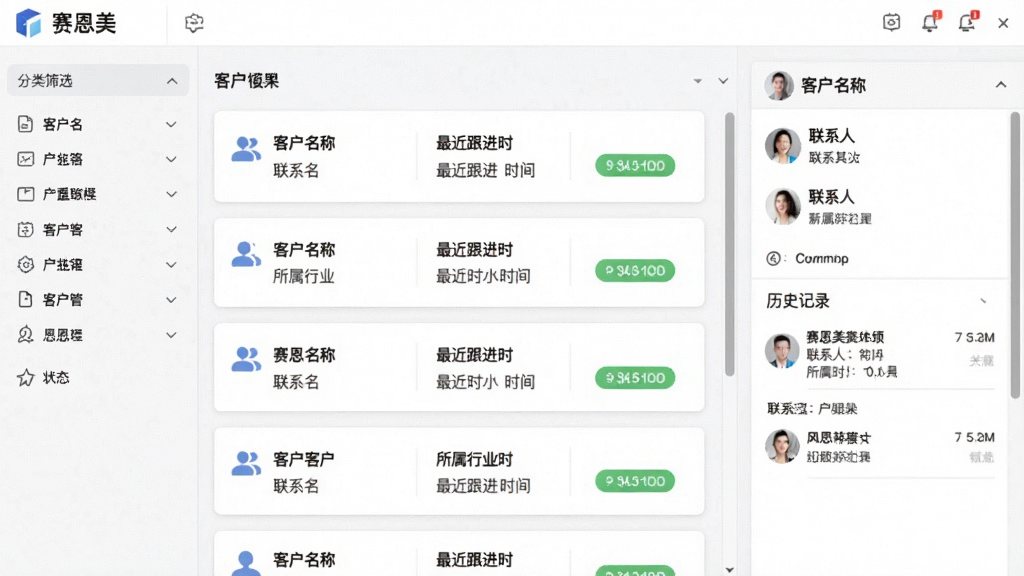
Task: Collapse the 分类筛选 filter section
Action: click(x=172, y=81)
